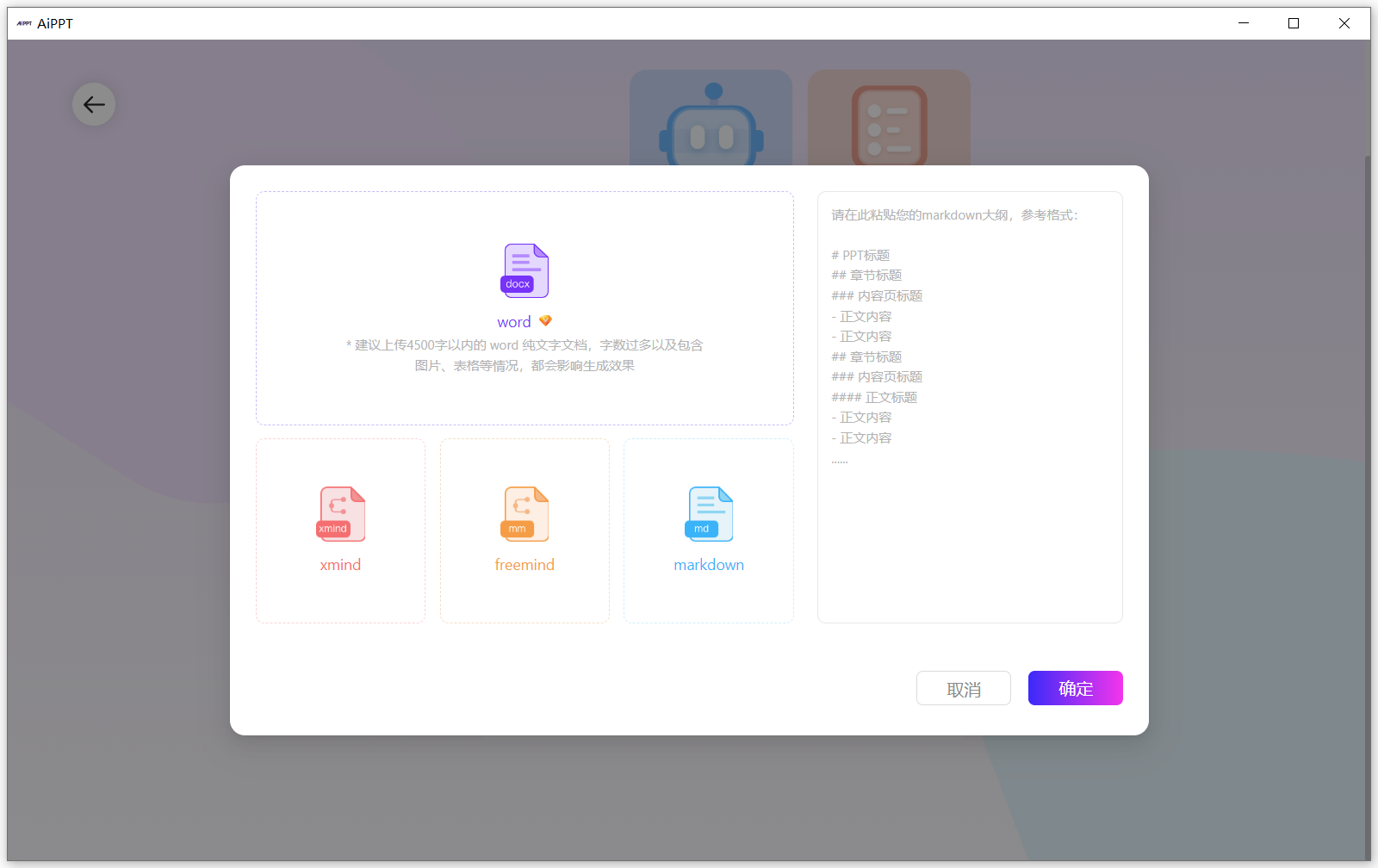Choose the freemind mm file icon
Screen dimensions: 1378x868
pyautogui.click(x=525, y=514)
